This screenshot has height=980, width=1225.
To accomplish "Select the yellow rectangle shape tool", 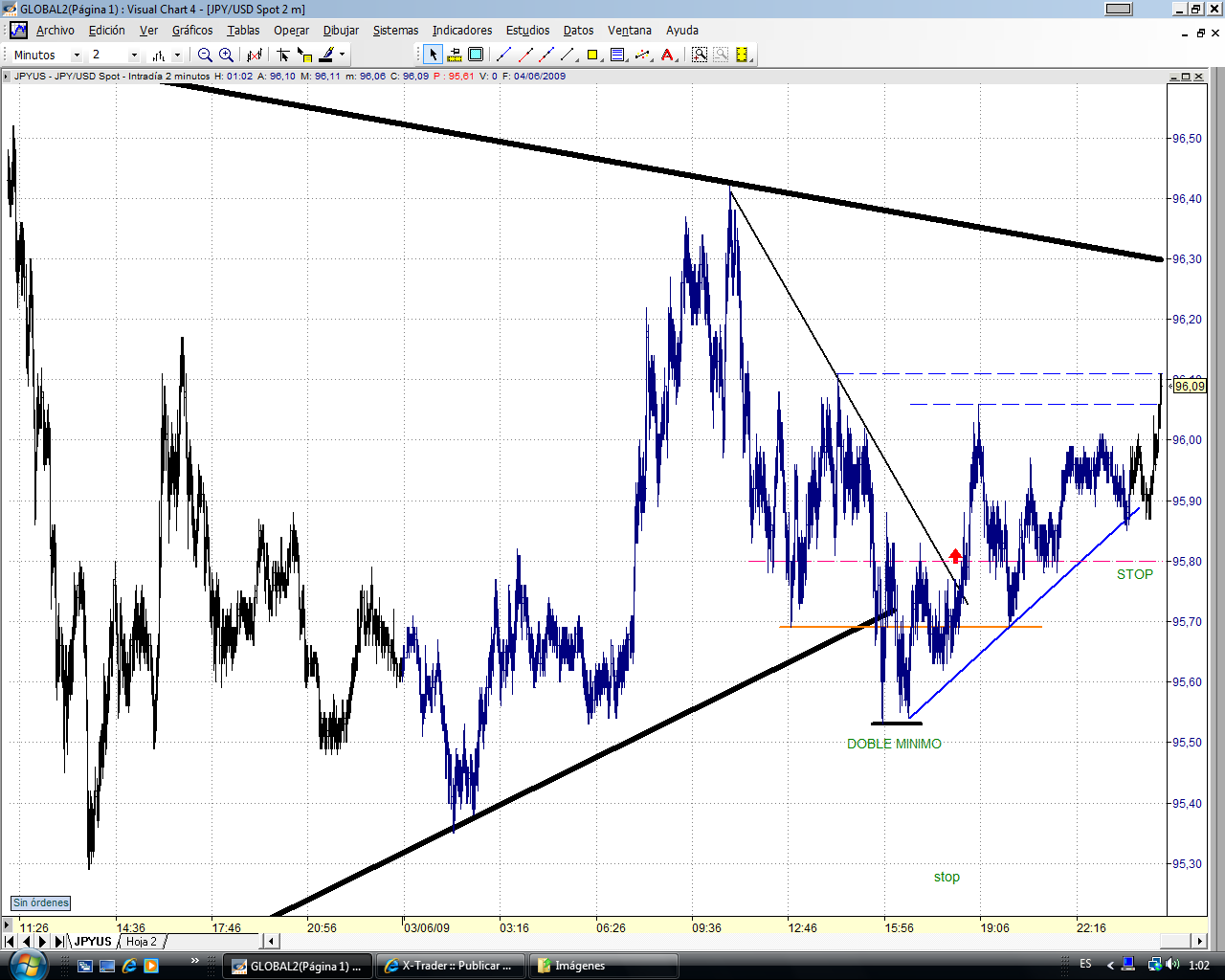I will [592, 56].
